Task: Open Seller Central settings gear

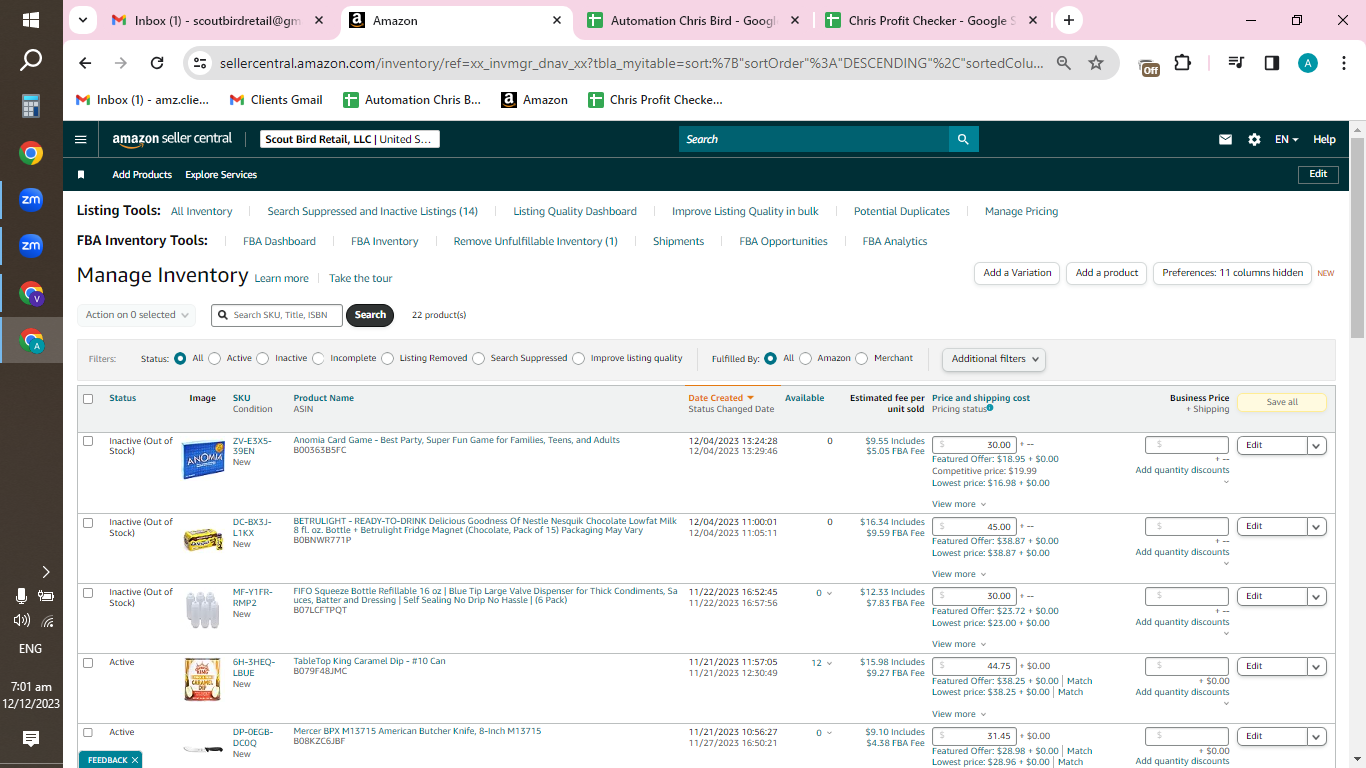Action: 1254,140
